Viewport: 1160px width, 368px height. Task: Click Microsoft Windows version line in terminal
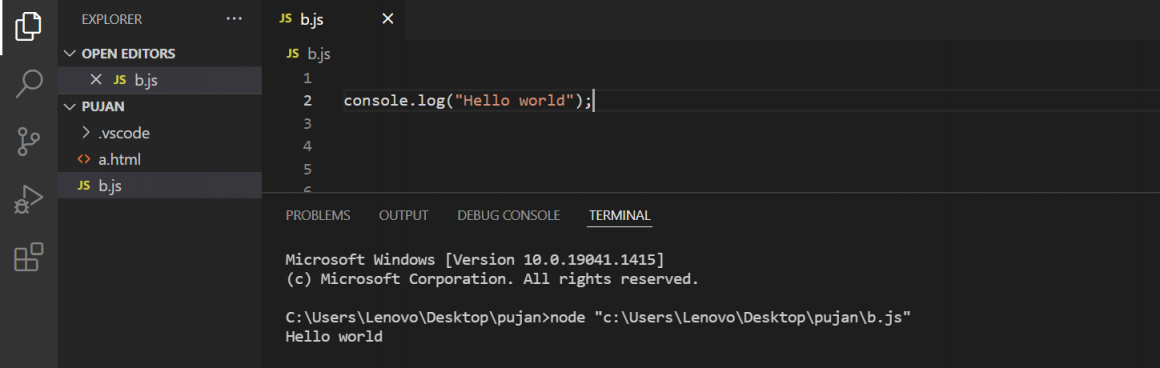point(475,260)
